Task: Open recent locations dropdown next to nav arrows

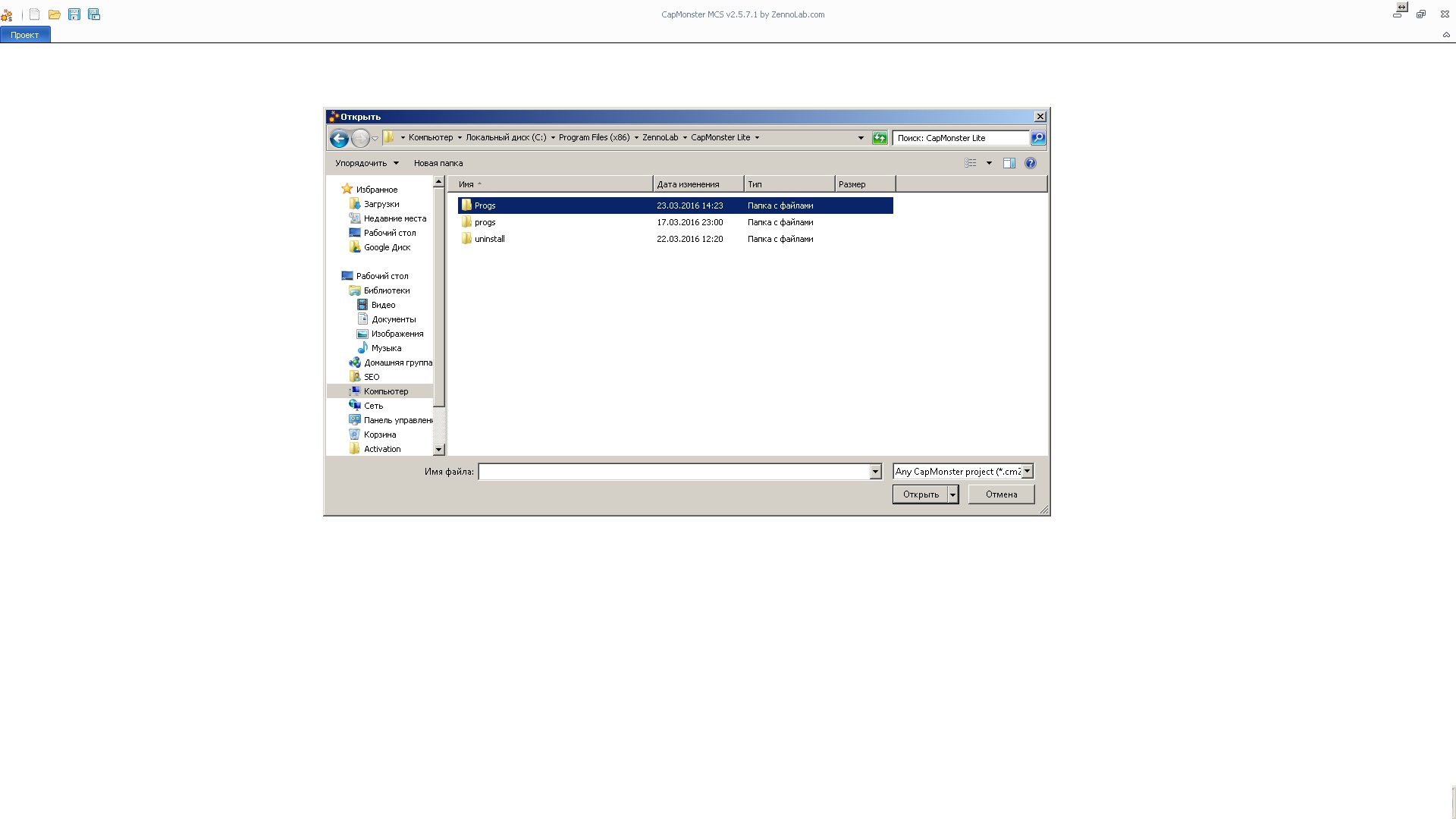Action: click(x=375, y=138)
